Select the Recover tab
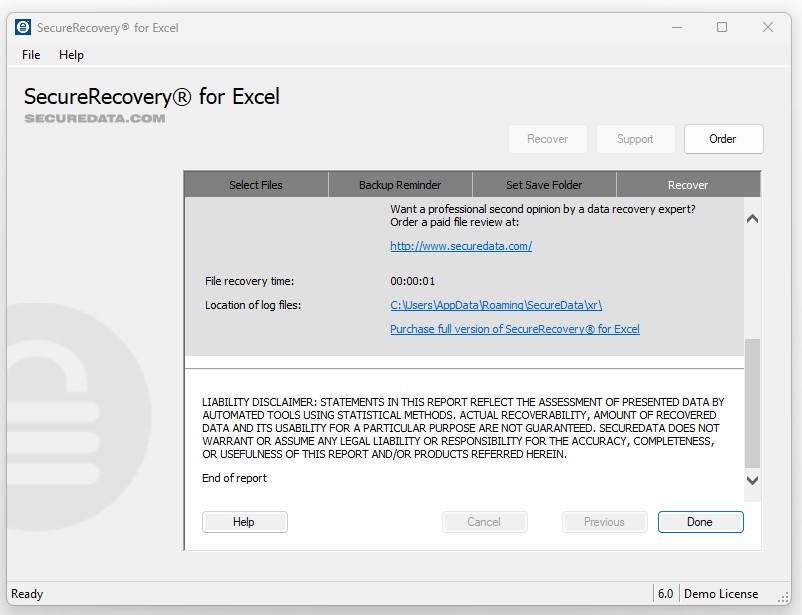This screenshot has width=802, height=615. coord(687,184)
